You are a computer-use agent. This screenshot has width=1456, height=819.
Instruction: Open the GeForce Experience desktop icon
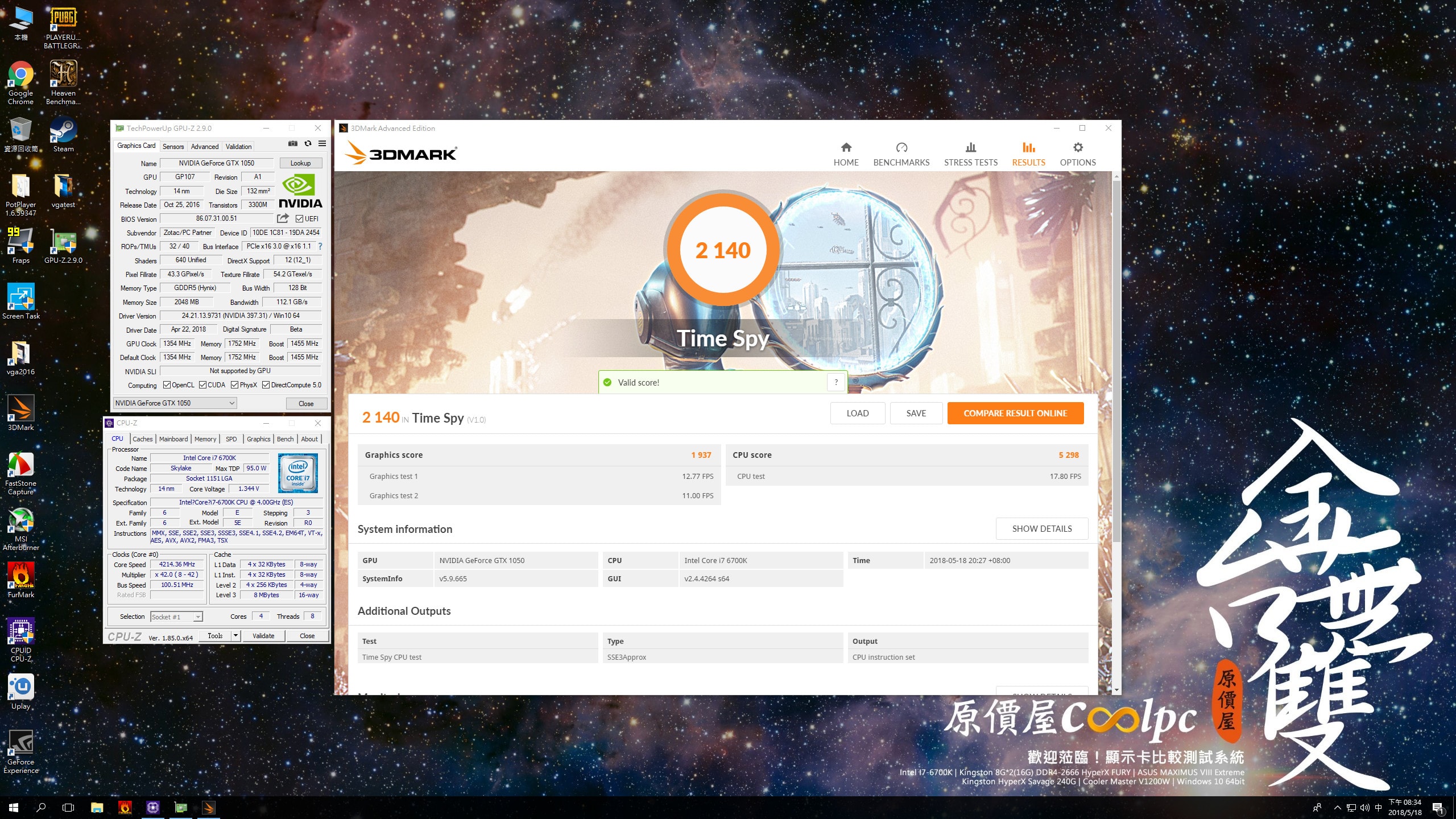point(20,752)
